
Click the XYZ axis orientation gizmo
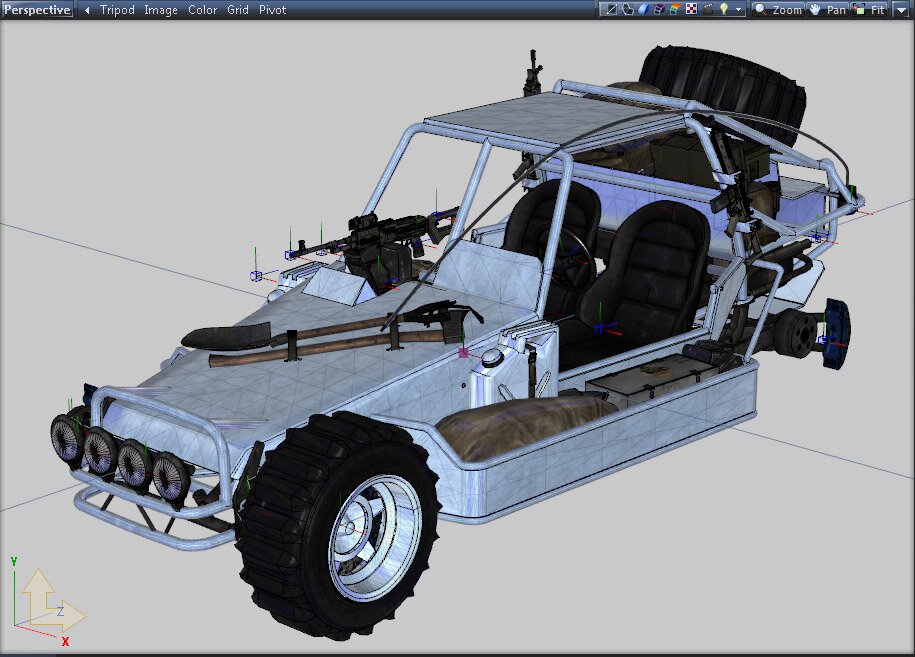pyautogui.click(x=45, y=600)
